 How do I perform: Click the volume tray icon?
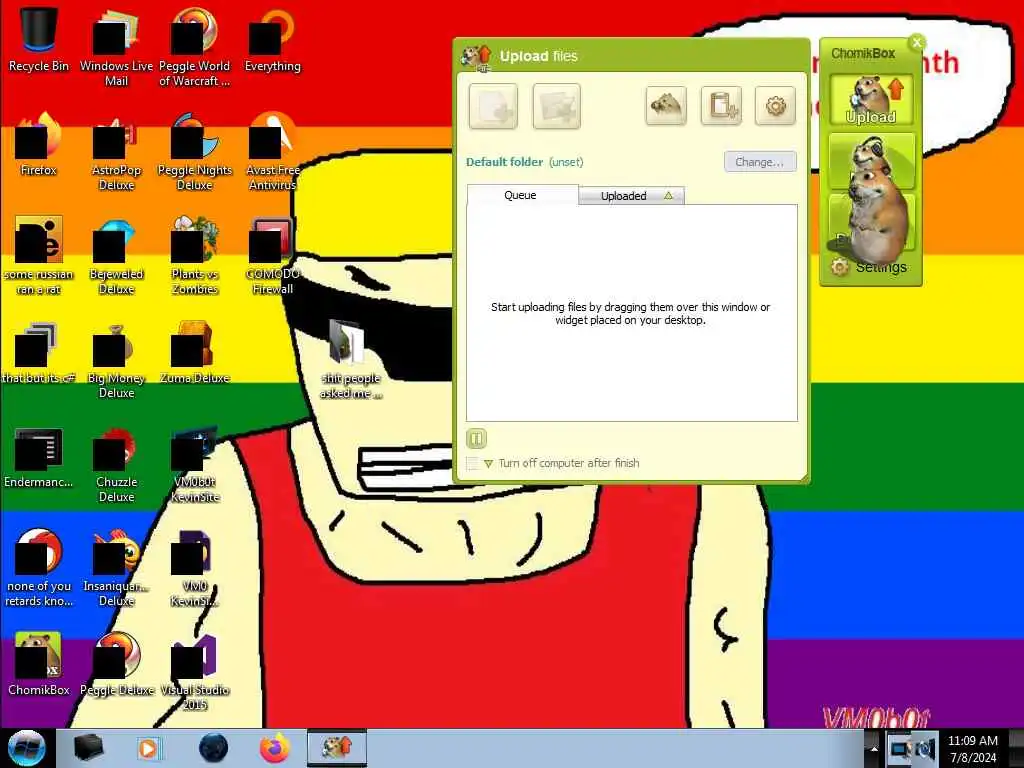pos(926,749)
